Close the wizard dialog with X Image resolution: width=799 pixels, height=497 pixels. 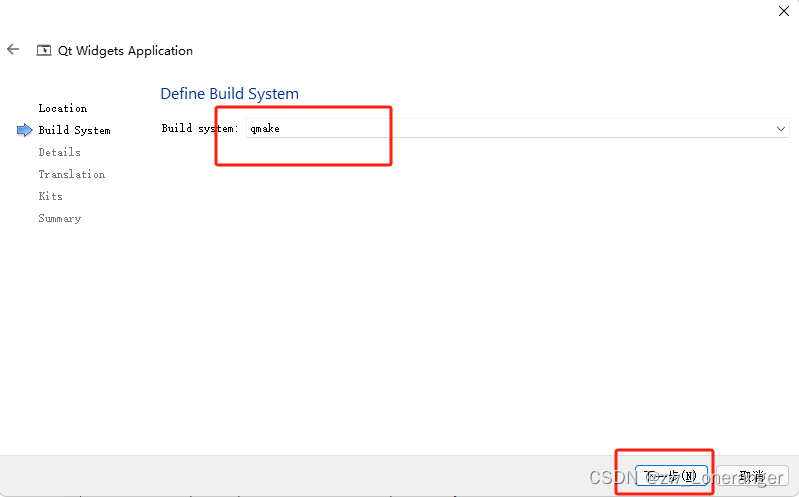784,11
